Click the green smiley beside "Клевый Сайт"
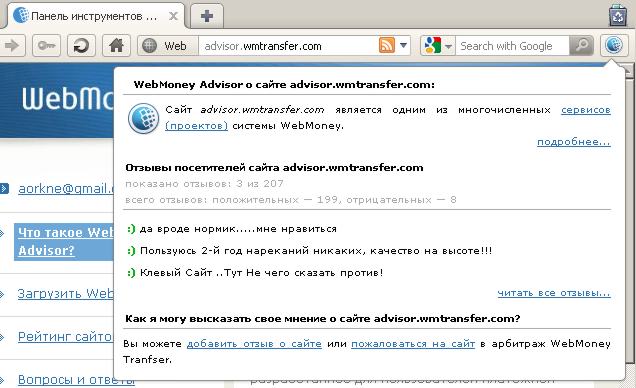The width and height of the screenshot is (636, 388). coord(131,273)
